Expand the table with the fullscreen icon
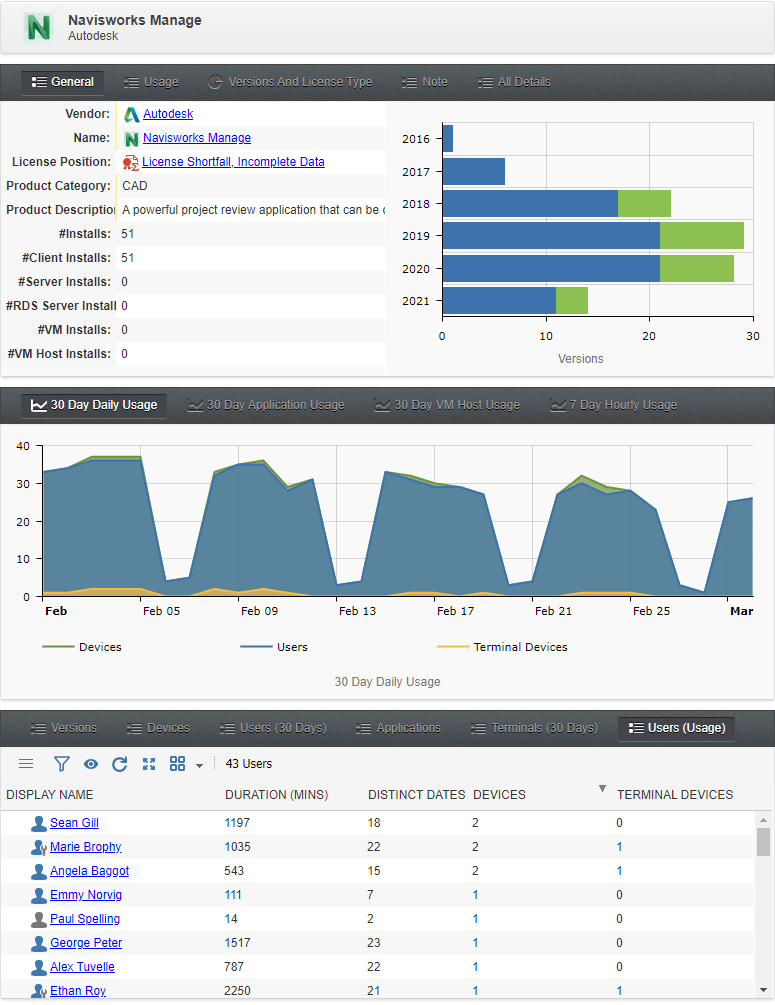The height and width of the screenshot is (1005, 775). 149,763
